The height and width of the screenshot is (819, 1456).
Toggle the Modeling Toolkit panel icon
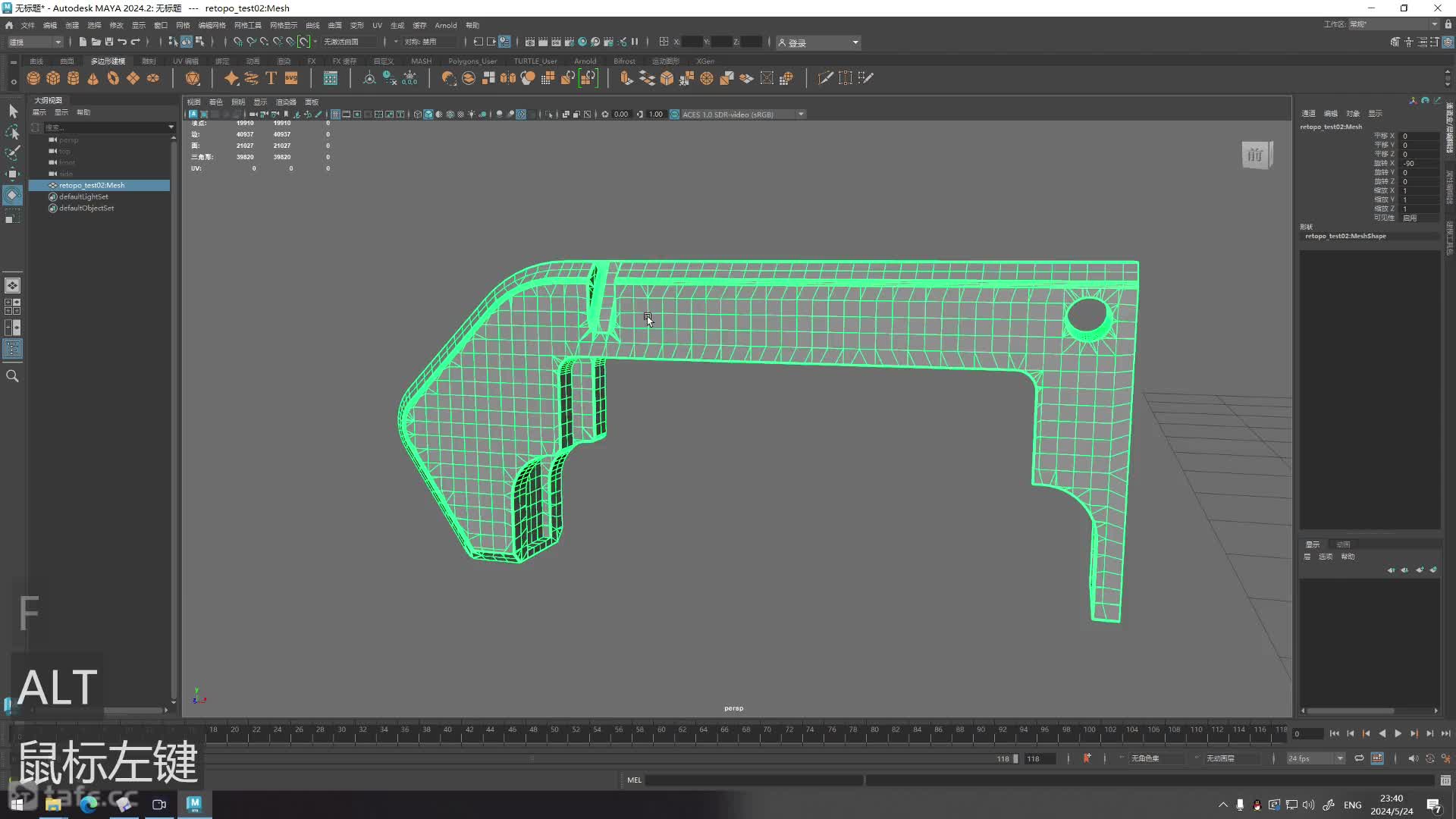point(1395,42)
